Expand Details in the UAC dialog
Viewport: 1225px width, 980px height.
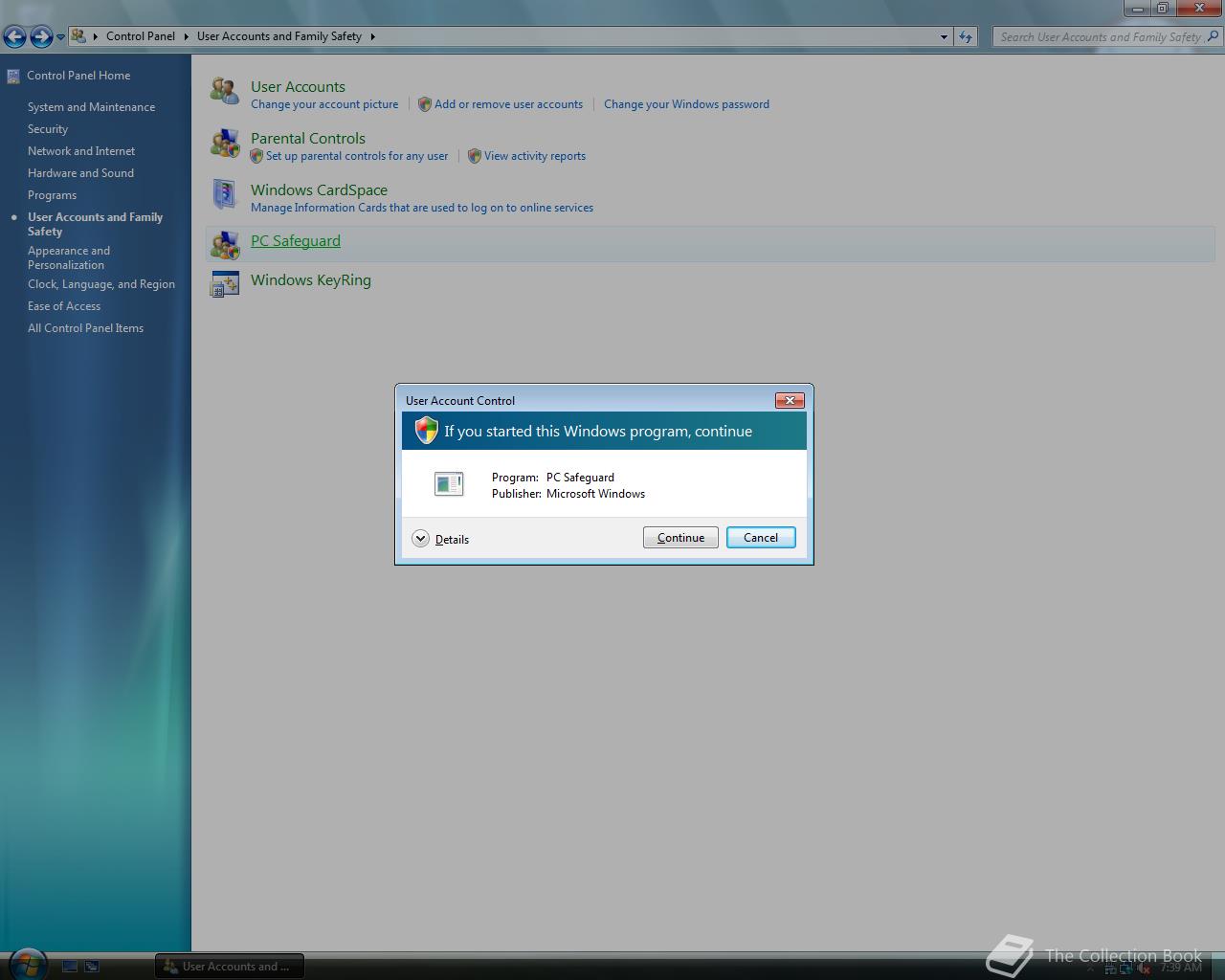pyautogui.click(x=440, y=539)
